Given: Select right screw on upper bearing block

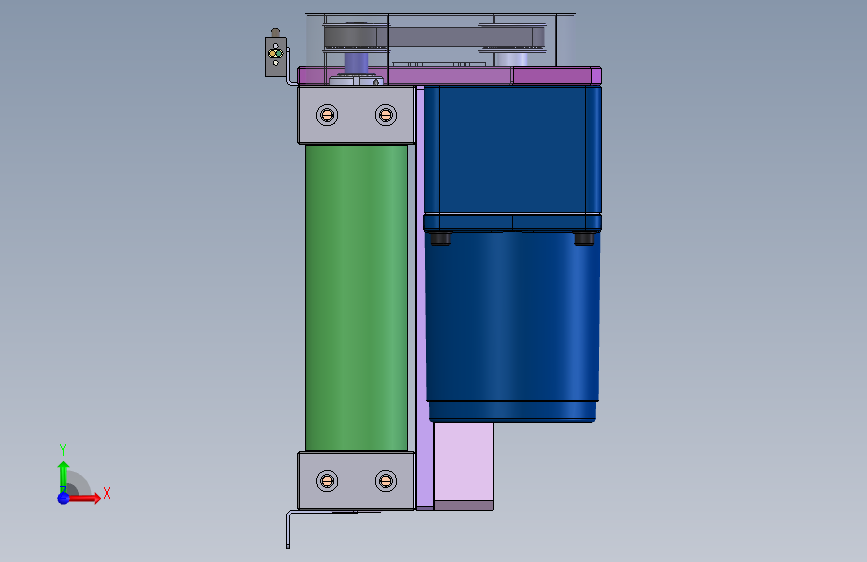Looking at the screenshot, I should pos(385,115).
